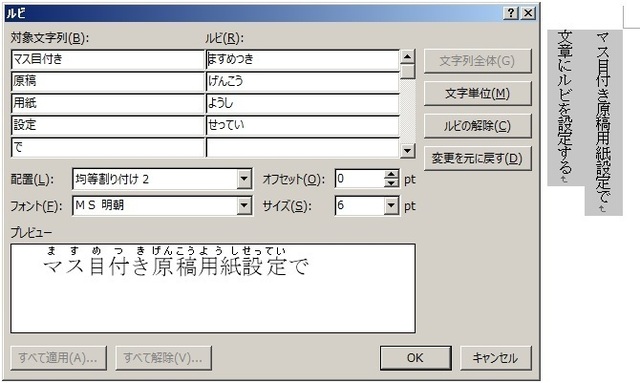The image size is (640, 383).
Task: Click the ruby field せってい
Action: (x=302, y=126)
